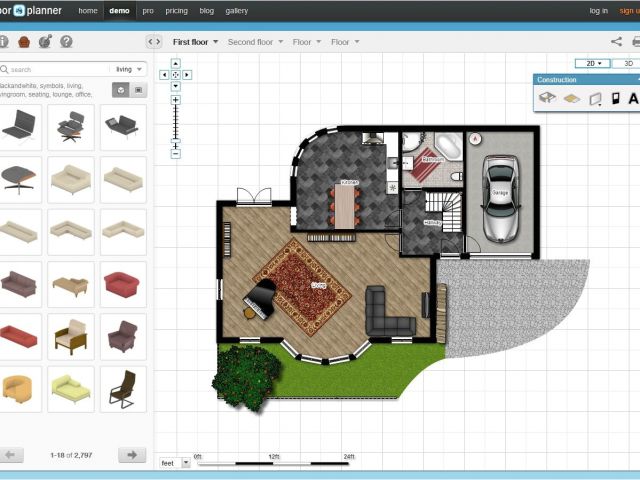Toggle 2D furniture symbol view
This screenshot has width=640, height=480.
point(138,90)
